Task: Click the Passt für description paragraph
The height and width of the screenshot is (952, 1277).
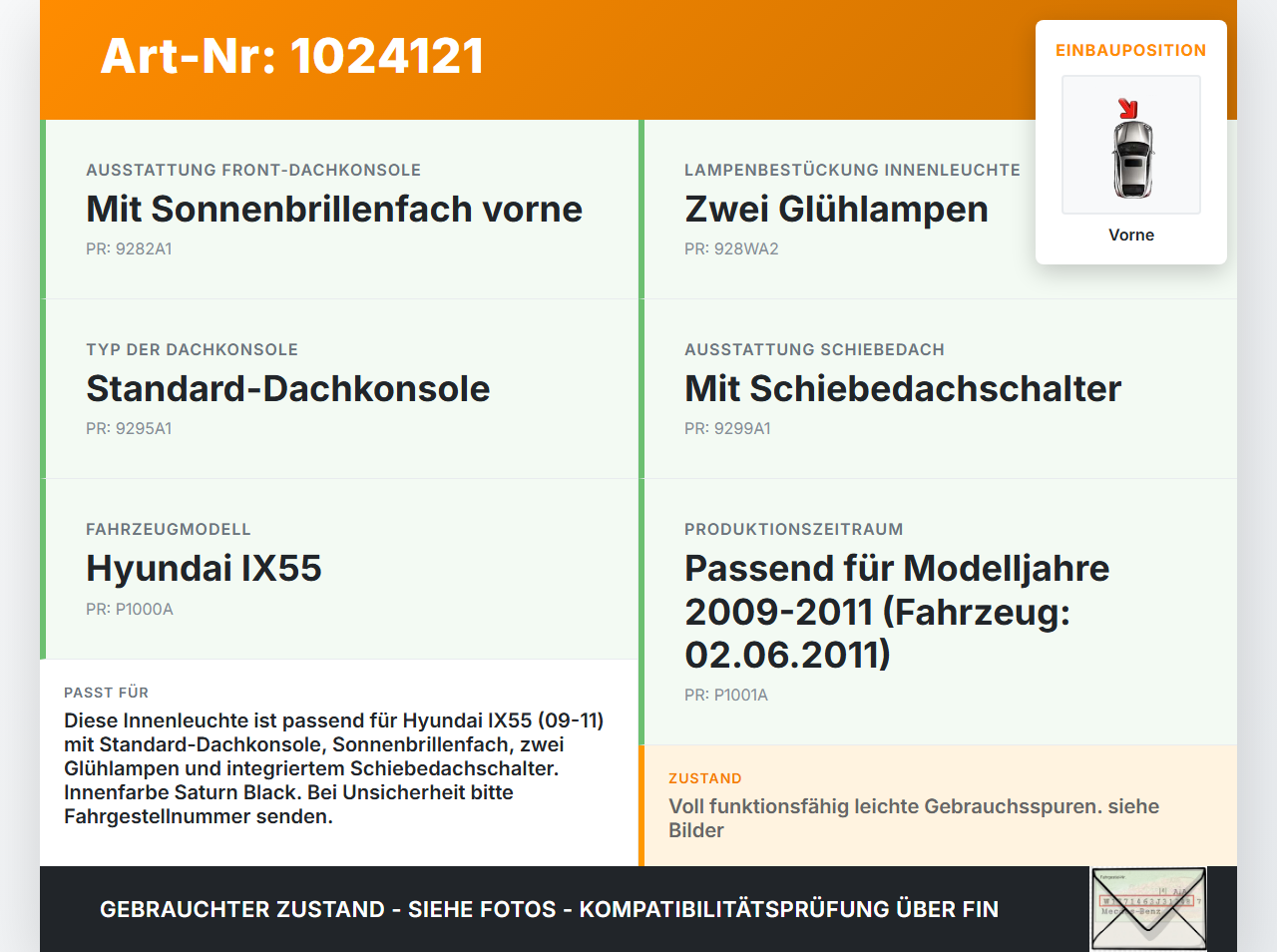Action: (334, 768)
